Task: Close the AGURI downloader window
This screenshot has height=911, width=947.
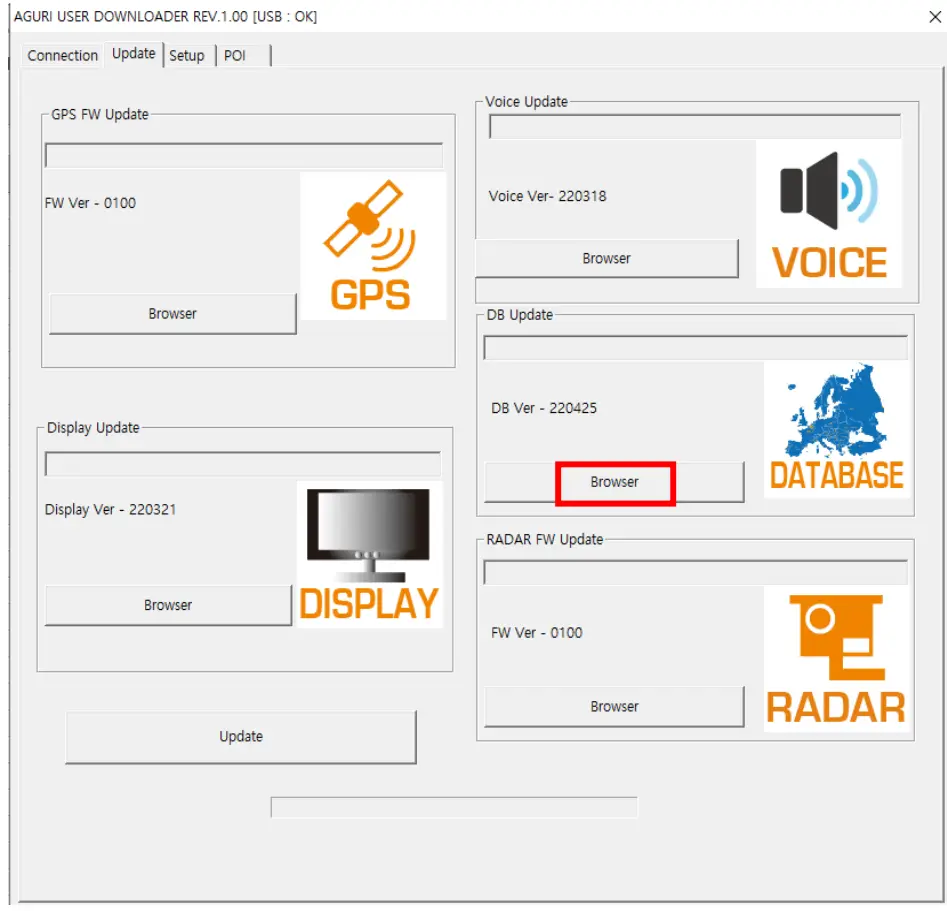Action: (935, 17)
